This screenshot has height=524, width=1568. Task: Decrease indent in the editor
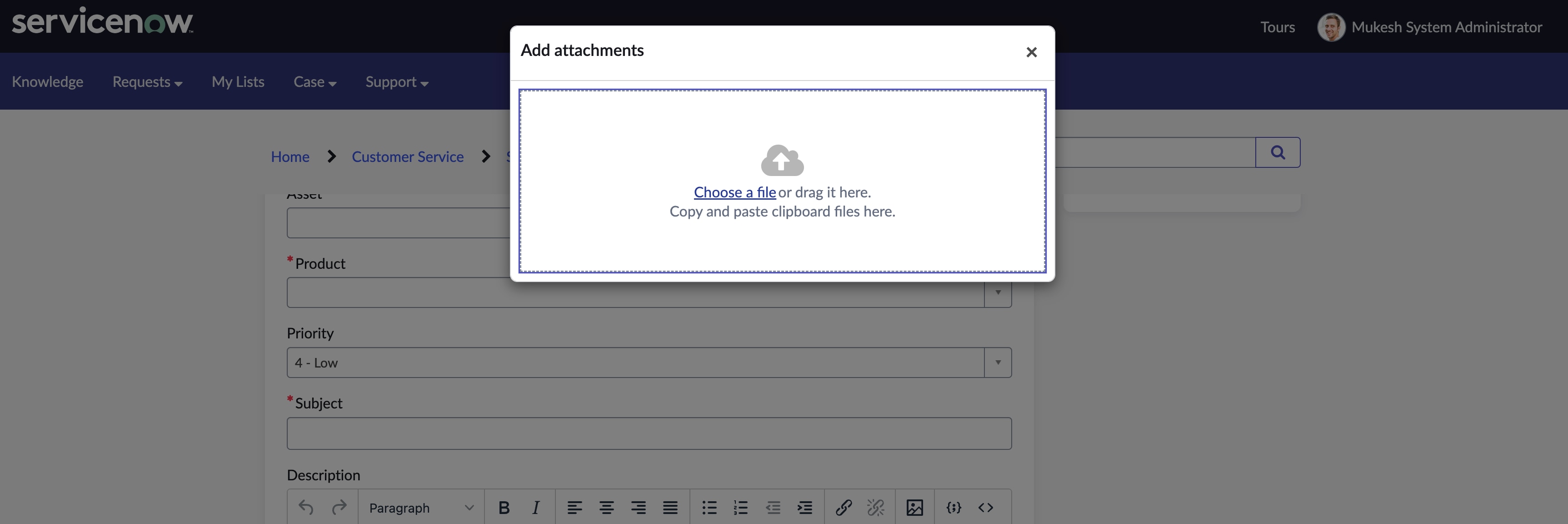pos(773,508)
